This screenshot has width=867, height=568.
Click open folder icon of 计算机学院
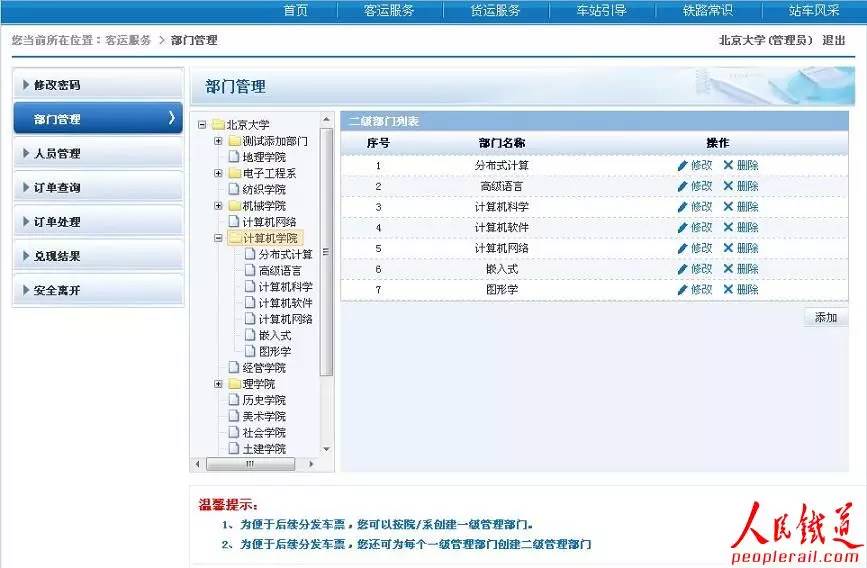pos(235,238)
